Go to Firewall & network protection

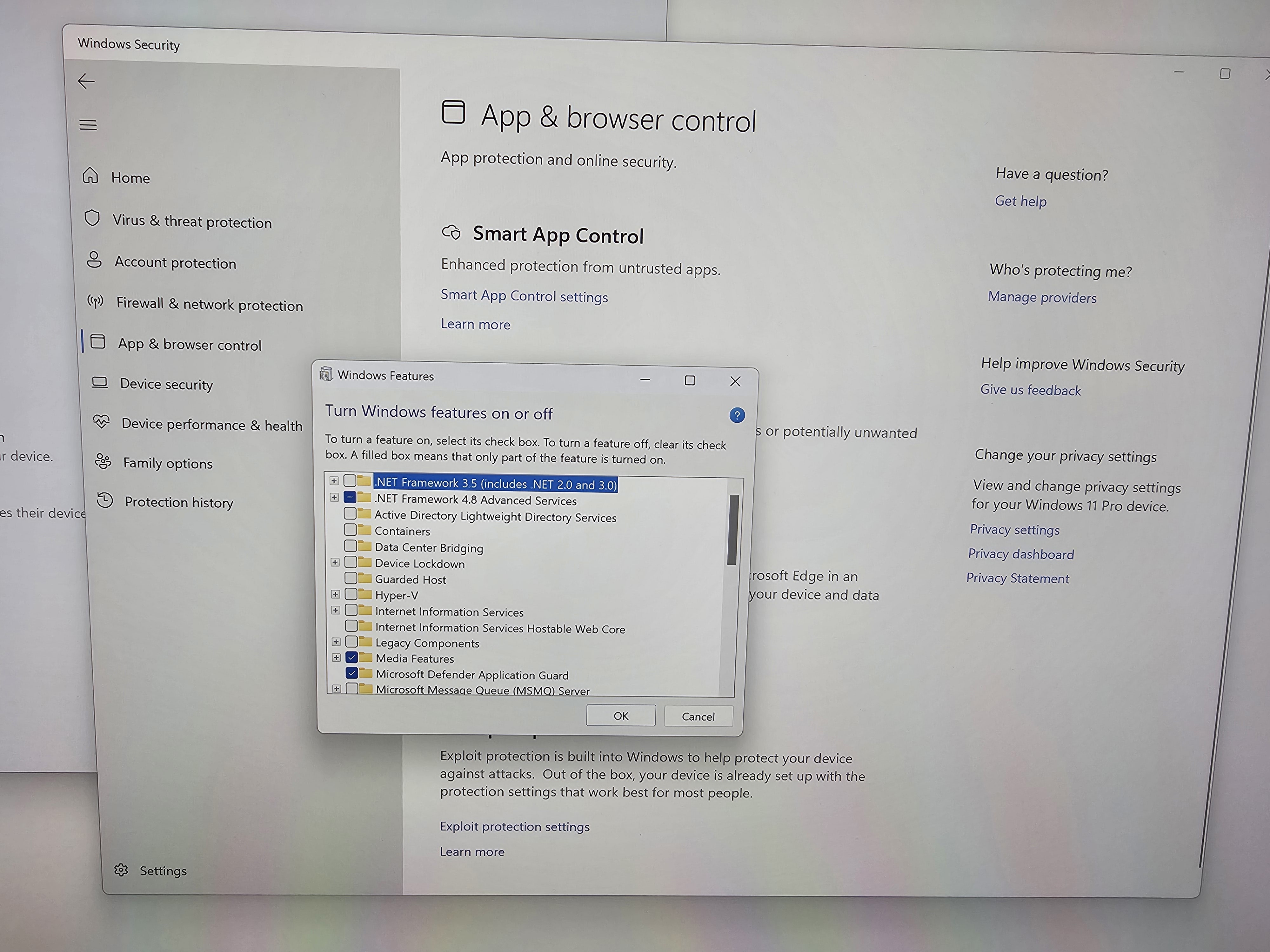click(x=210, y=304)
